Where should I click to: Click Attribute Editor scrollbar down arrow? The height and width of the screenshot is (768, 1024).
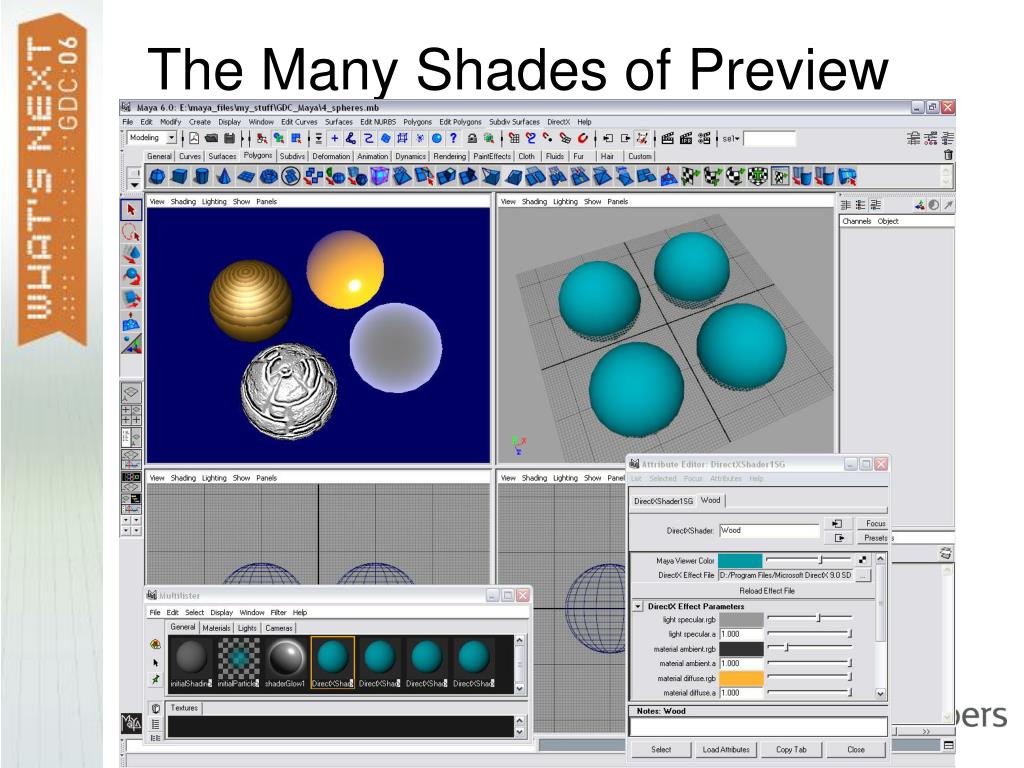[880, 694]
